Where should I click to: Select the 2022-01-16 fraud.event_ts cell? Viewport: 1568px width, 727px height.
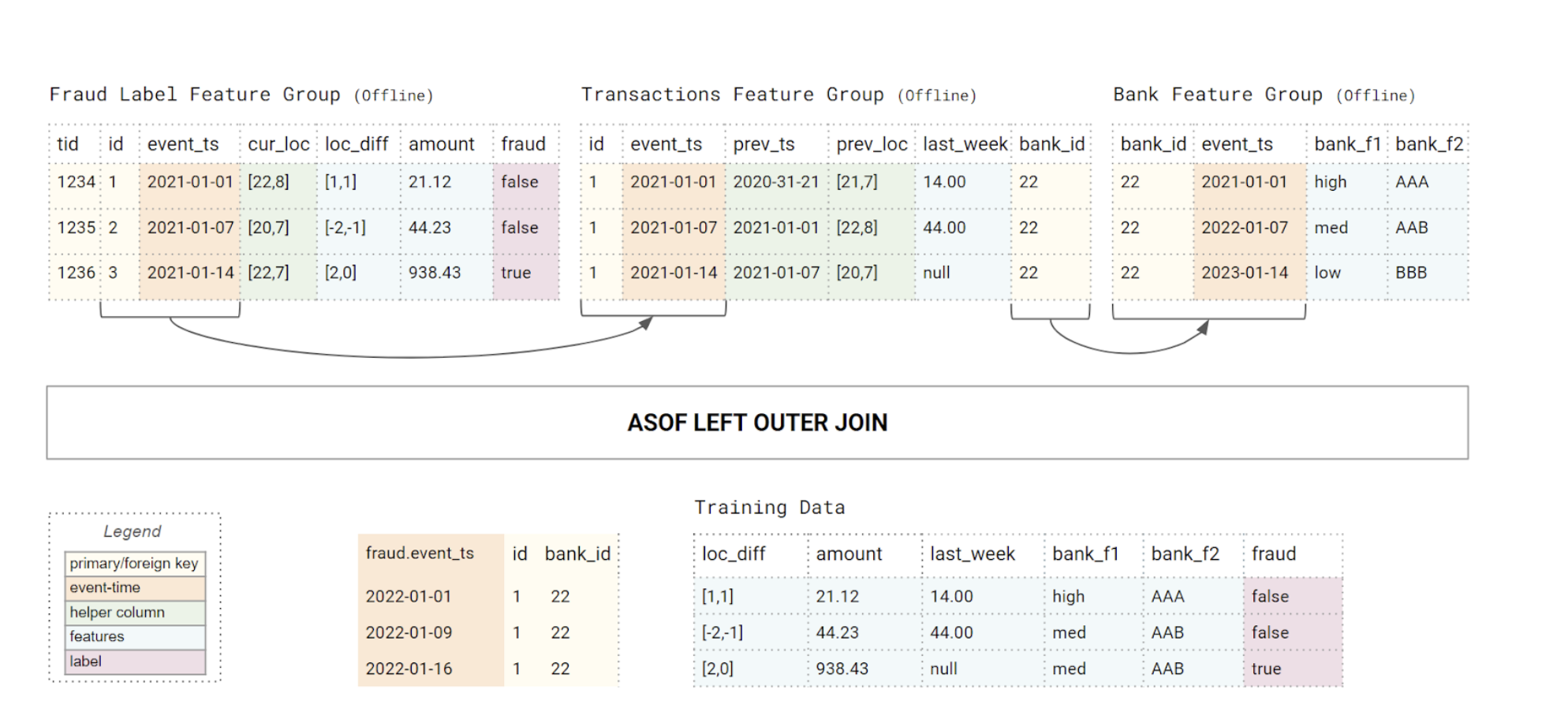click(x=409, y=669)
